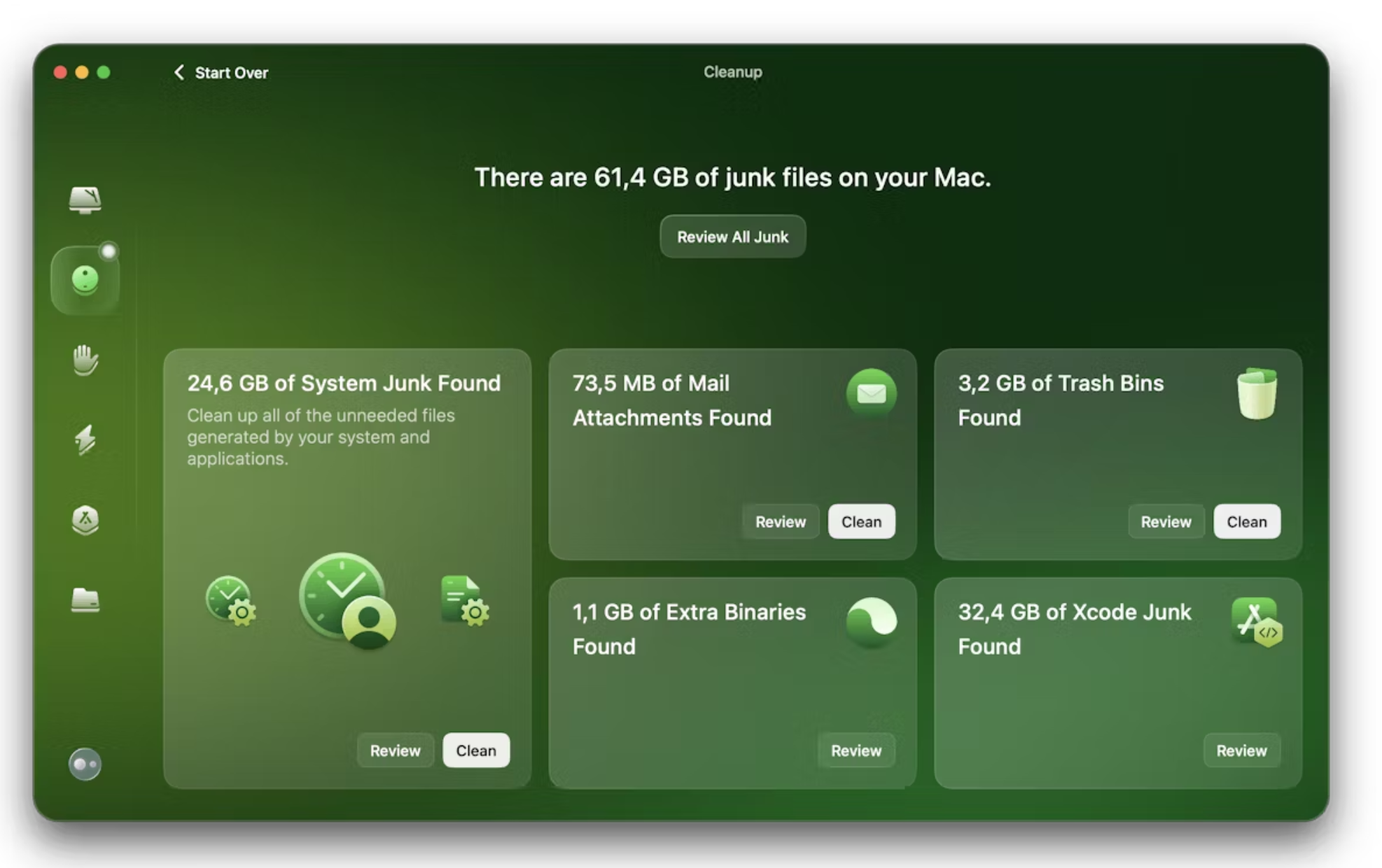1382x868 pixels.
Task: Open the Performance lightning bolt icon
Action: point(85,440)
